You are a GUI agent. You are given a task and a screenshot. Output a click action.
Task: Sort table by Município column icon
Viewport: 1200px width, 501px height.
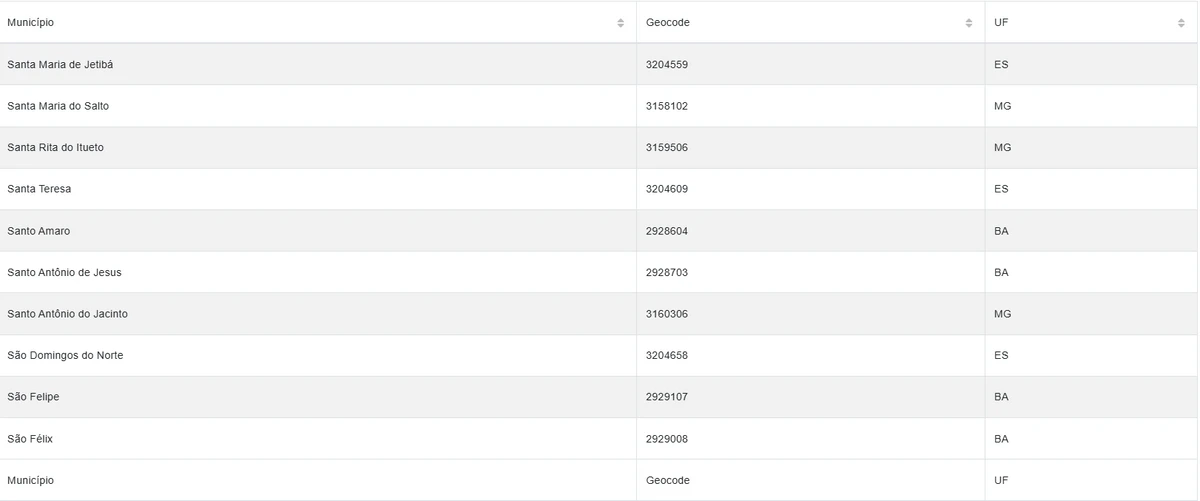tap(620, 23)
